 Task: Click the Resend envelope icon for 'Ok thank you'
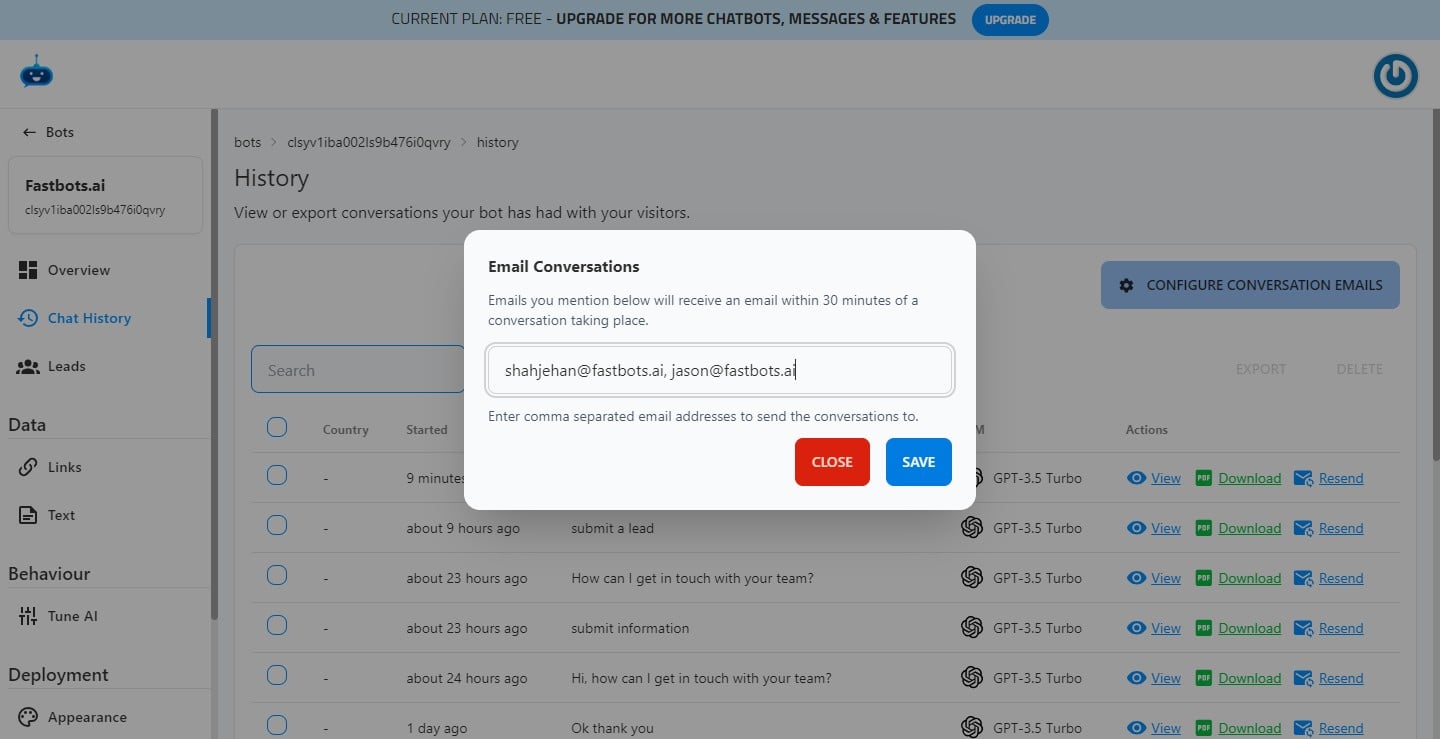coord(1303,728)
